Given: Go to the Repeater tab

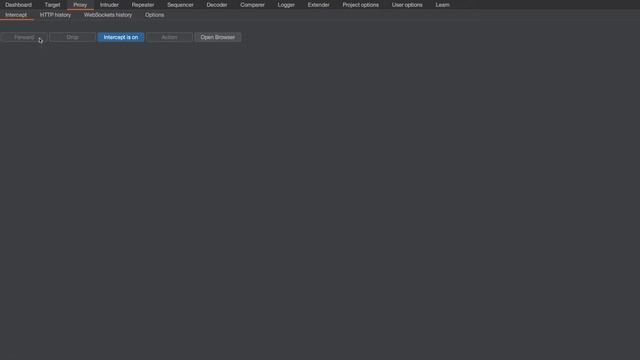Looking at the screenshot, I should point(143,5).
